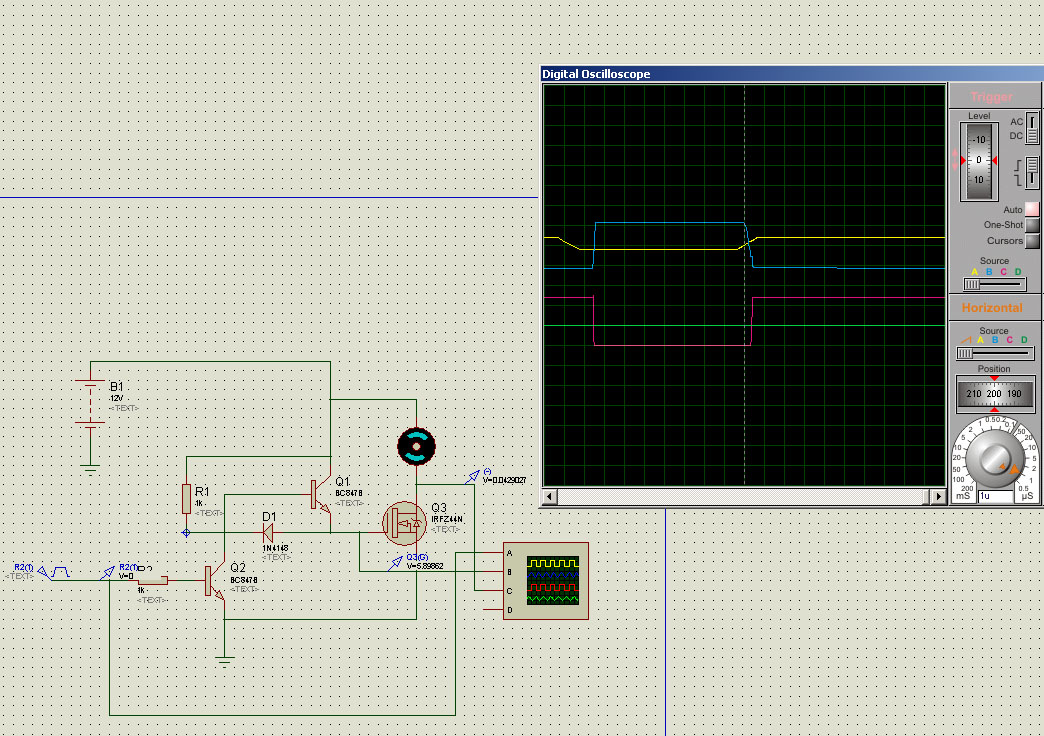Click the D1 1N4148 diode symbol
Screen dimensions: 1044x736
click(268, 532)
